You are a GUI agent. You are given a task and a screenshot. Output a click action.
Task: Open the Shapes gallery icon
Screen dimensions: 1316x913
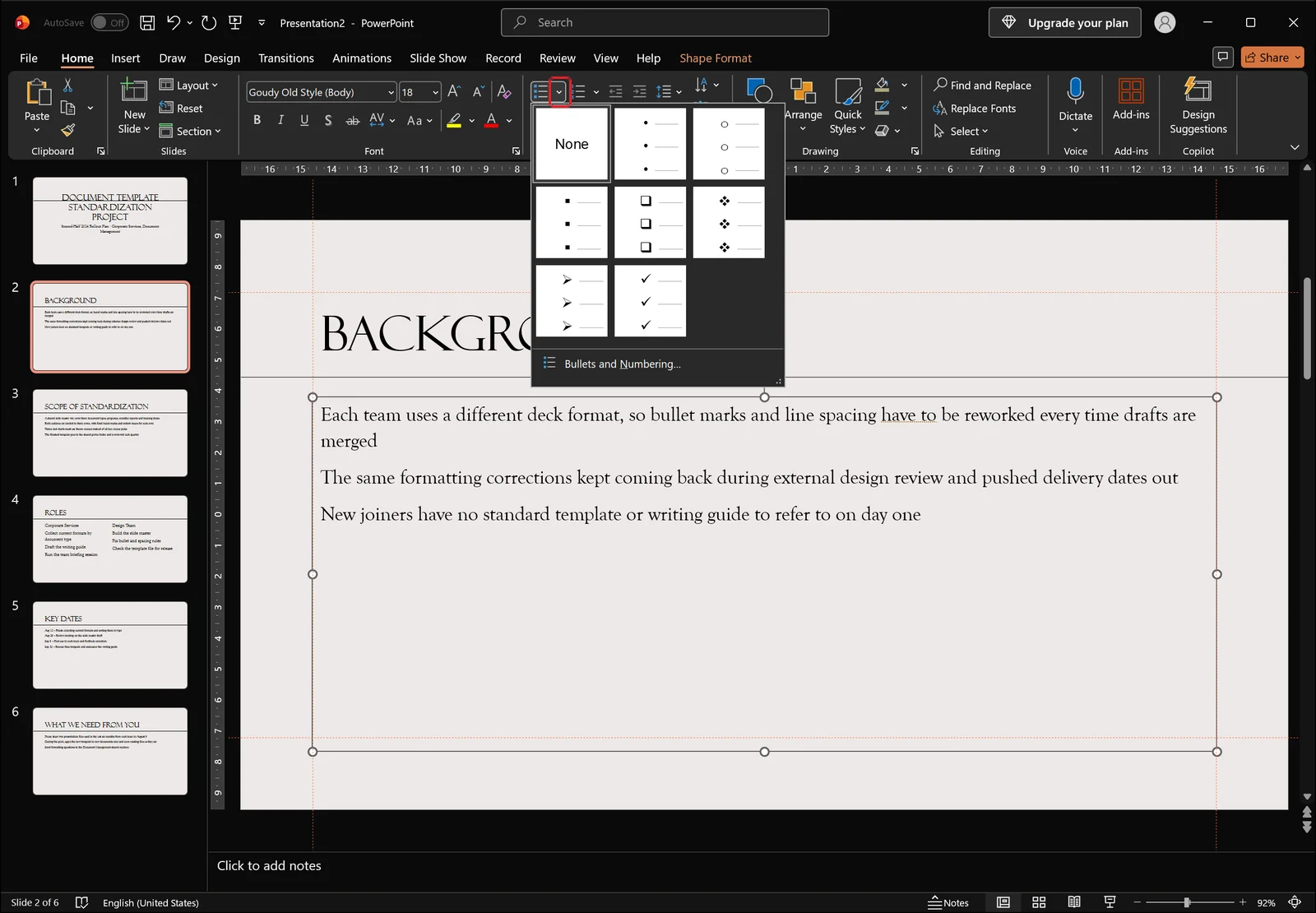pyautogui.click(x=758, y=89)
